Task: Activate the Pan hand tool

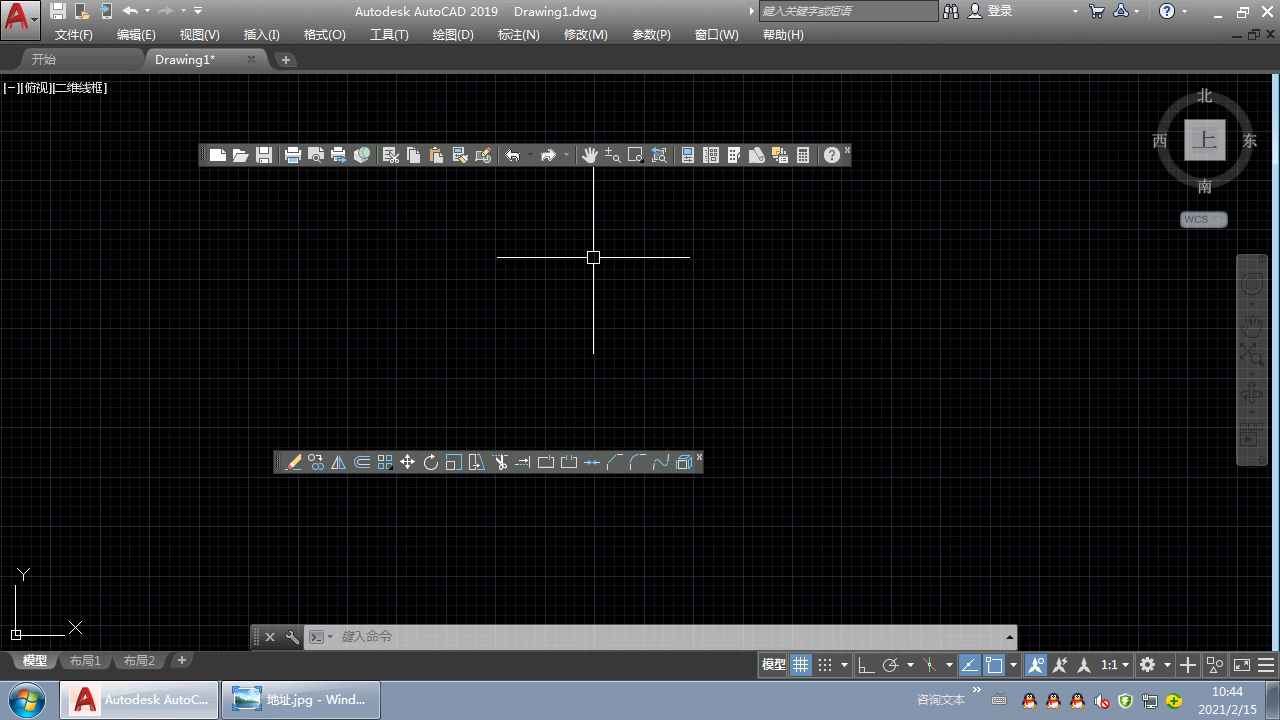Action: [x=589, y=155]
